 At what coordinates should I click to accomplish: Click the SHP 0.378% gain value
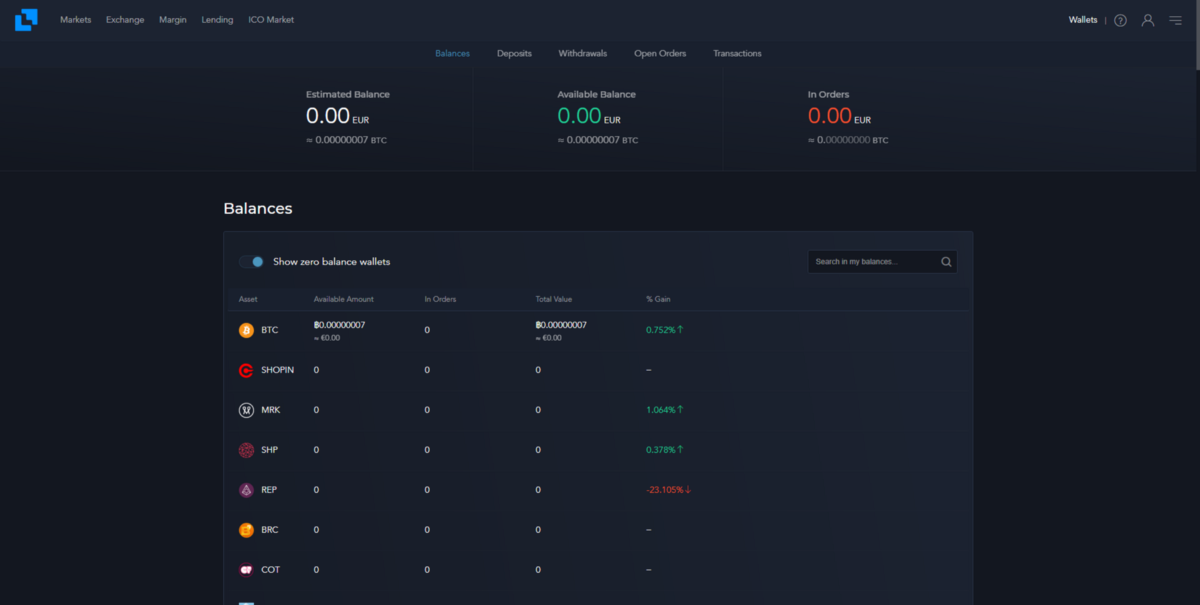tap(665, 450)
